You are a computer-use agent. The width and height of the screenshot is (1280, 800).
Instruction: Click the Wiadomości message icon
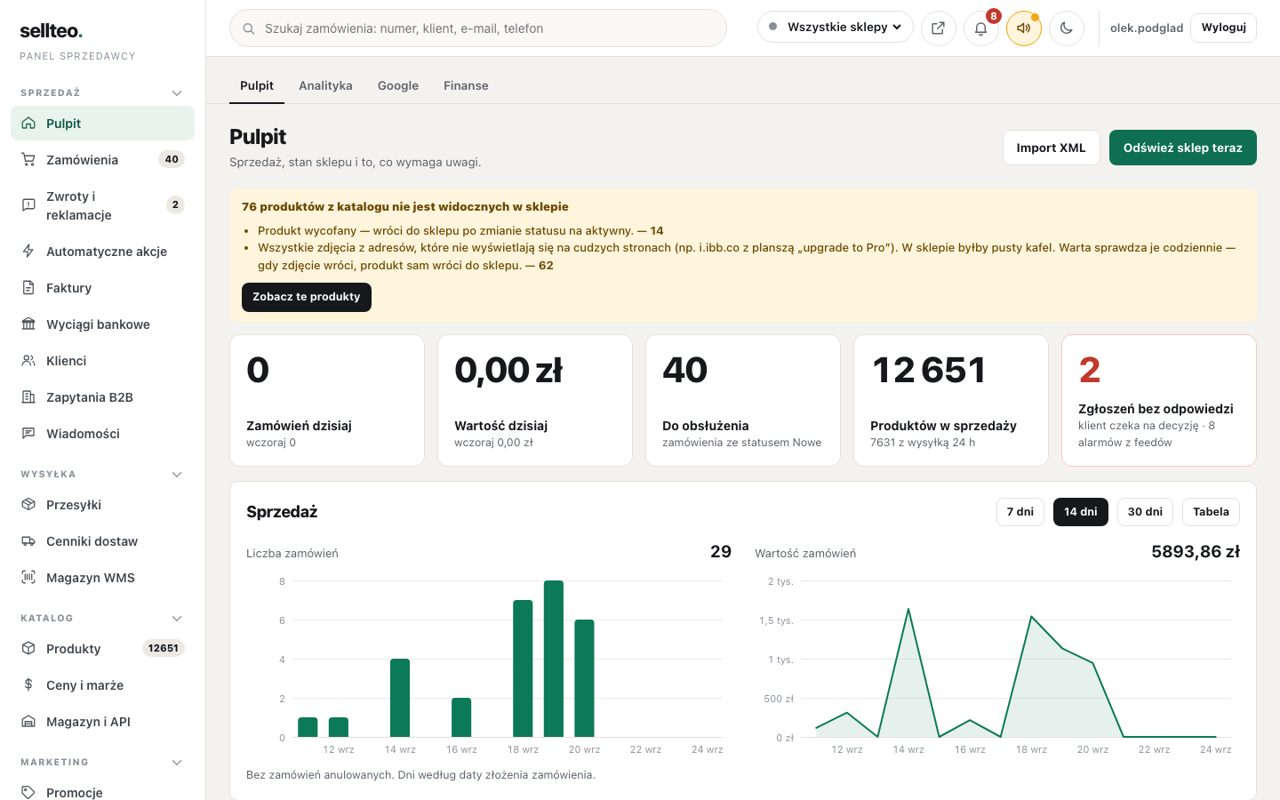[x=28, y=434]
